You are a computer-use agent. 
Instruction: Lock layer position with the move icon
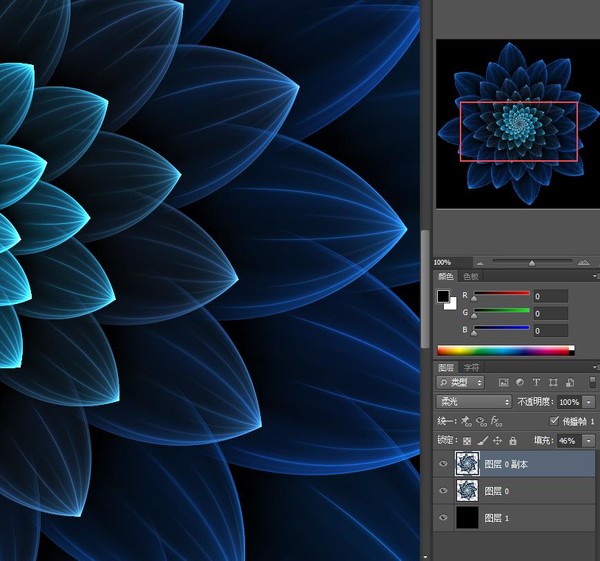coord(497,441)
